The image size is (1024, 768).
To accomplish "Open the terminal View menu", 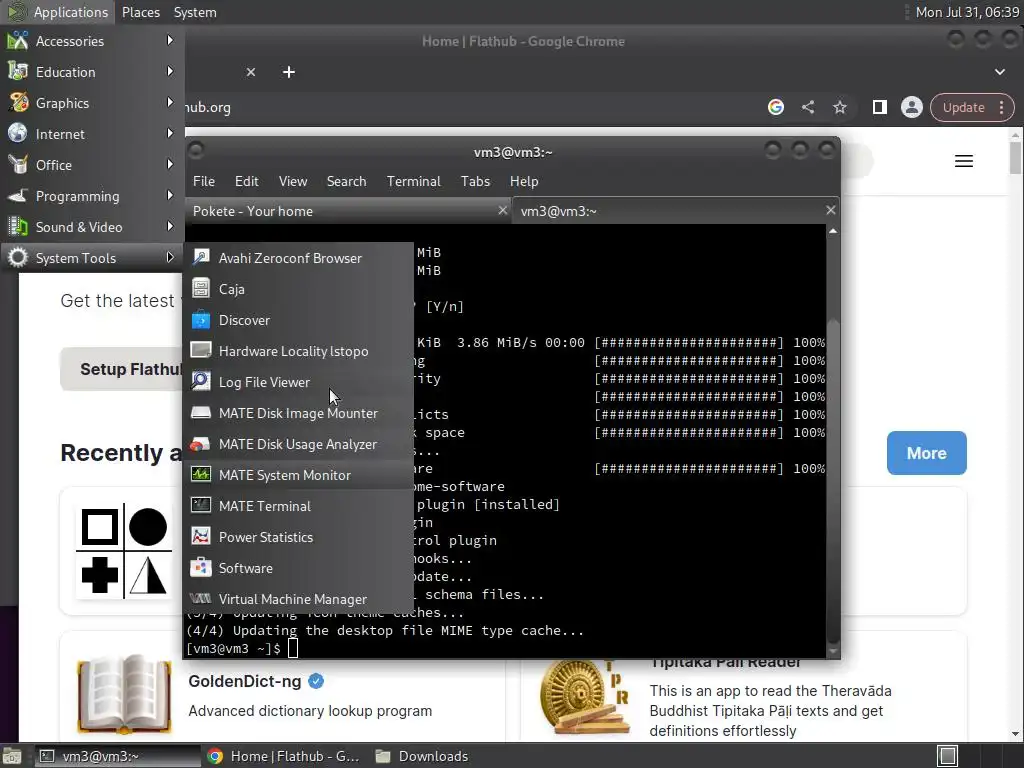I will point(293,182).
